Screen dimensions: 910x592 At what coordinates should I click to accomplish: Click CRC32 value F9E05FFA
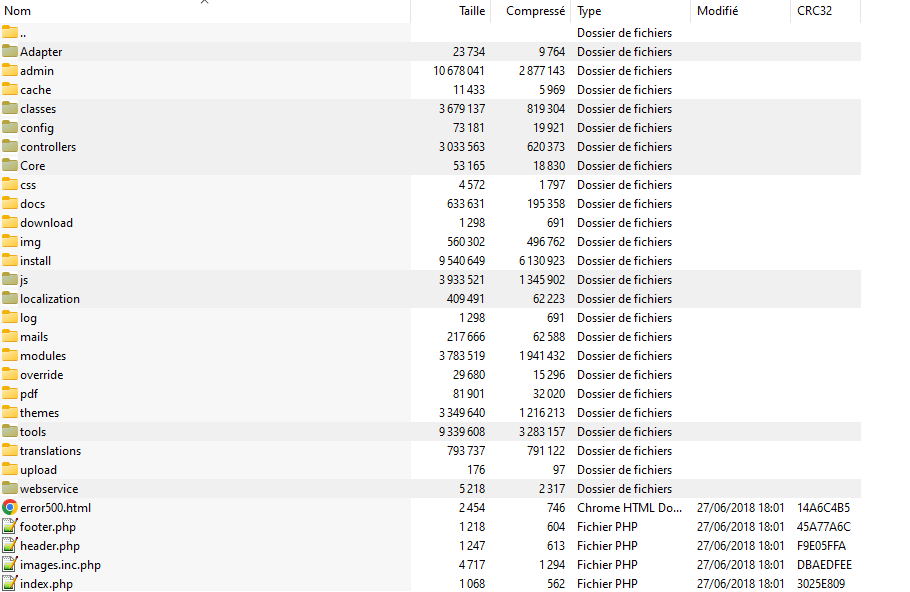[x=821, y=546]
